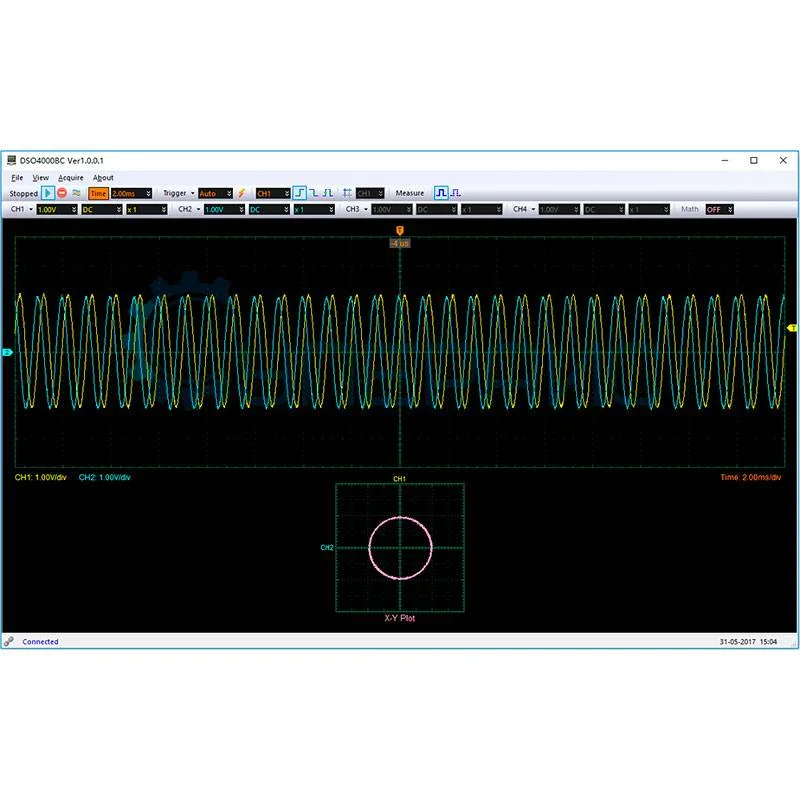The image size is (800, 800).
Task: Open the Trigger mode Auto dropdown
Action: point(215,193)
